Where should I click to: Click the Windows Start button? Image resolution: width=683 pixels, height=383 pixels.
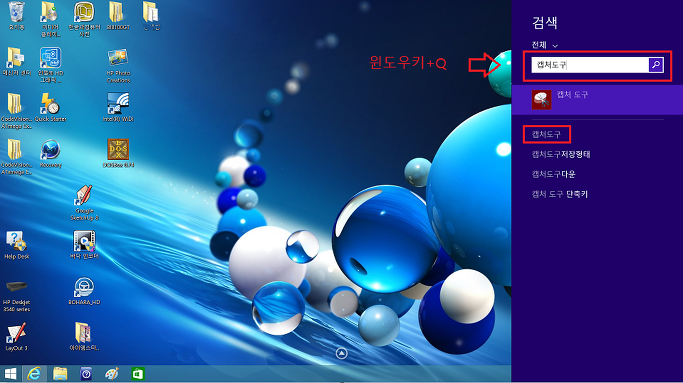point(10,374)
